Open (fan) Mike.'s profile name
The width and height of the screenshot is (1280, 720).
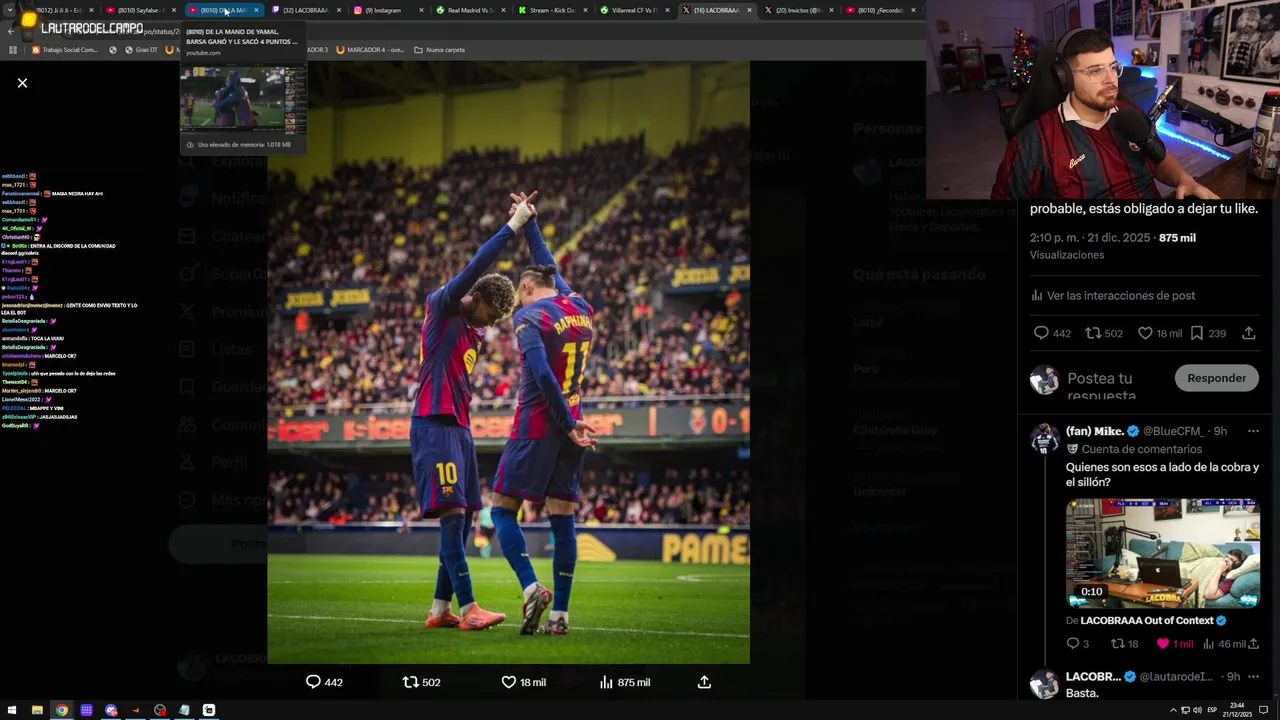pos(1095,431)
